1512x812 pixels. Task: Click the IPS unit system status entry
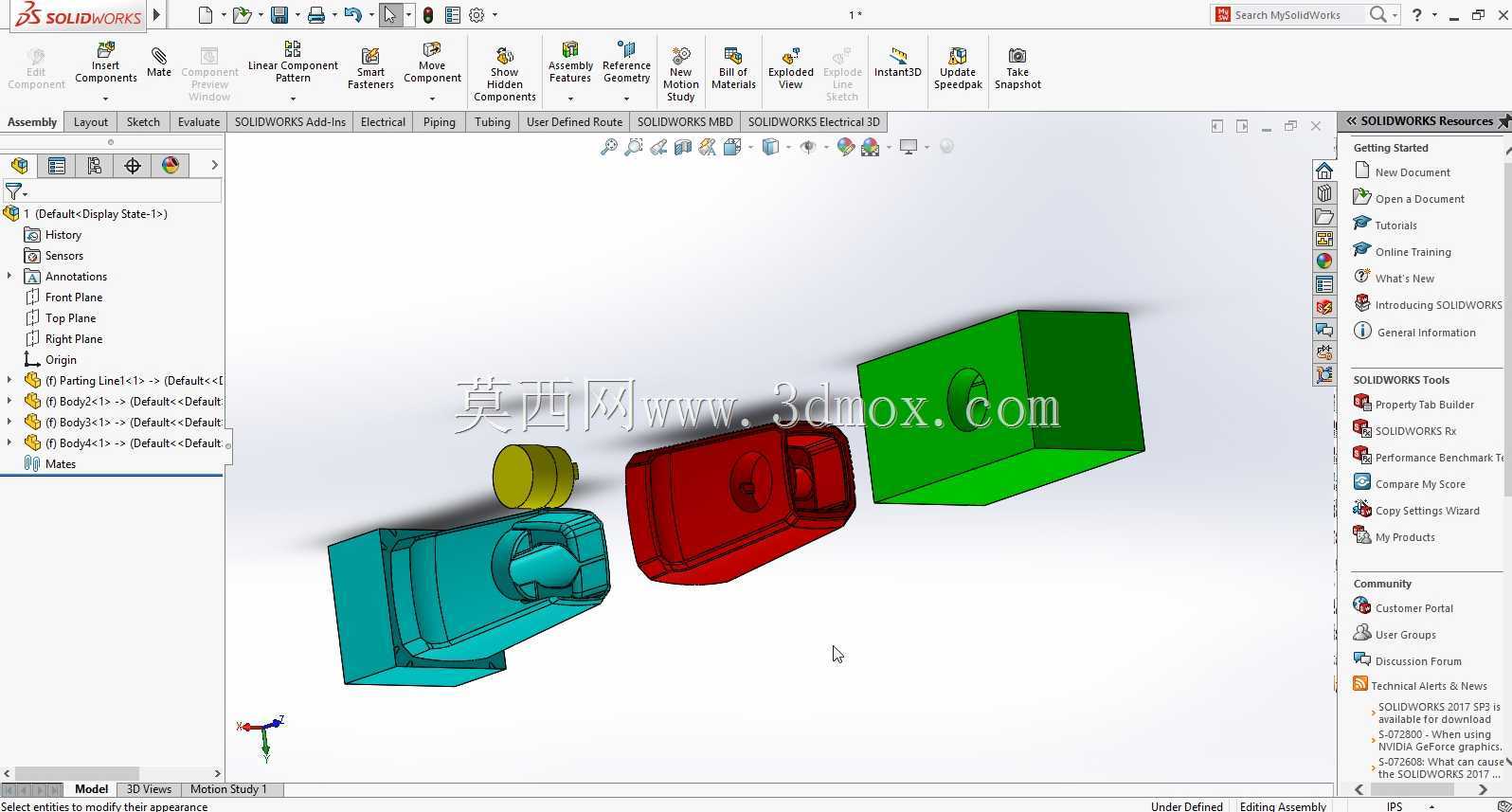1395,806
